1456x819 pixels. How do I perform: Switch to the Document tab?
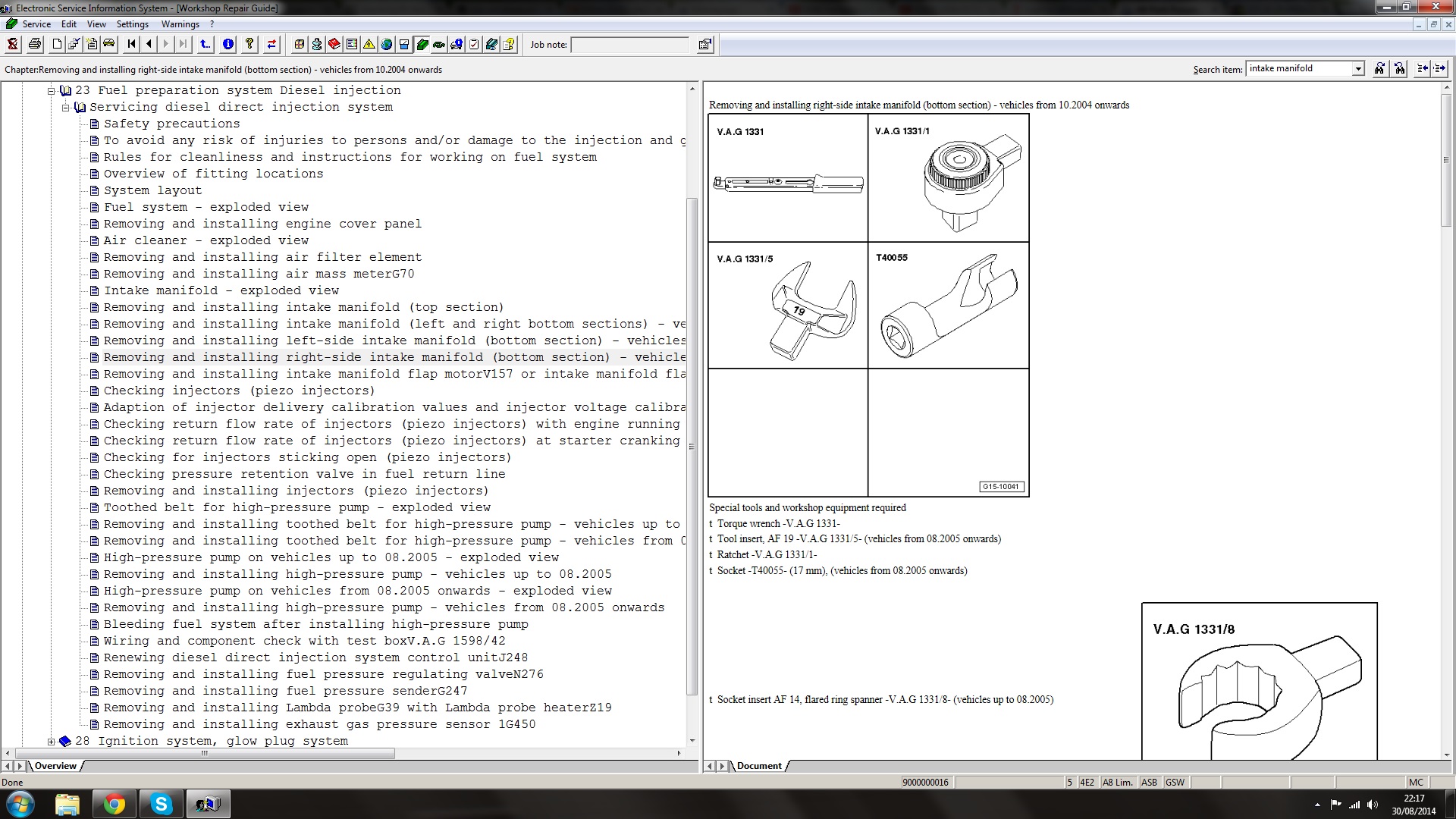(759, 766)
